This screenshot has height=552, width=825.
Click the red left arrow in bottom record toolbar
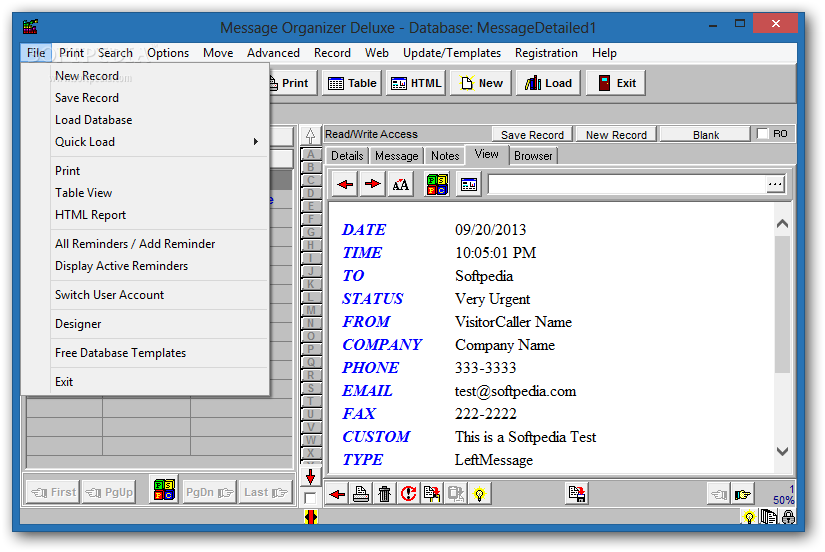click(337, 494)
